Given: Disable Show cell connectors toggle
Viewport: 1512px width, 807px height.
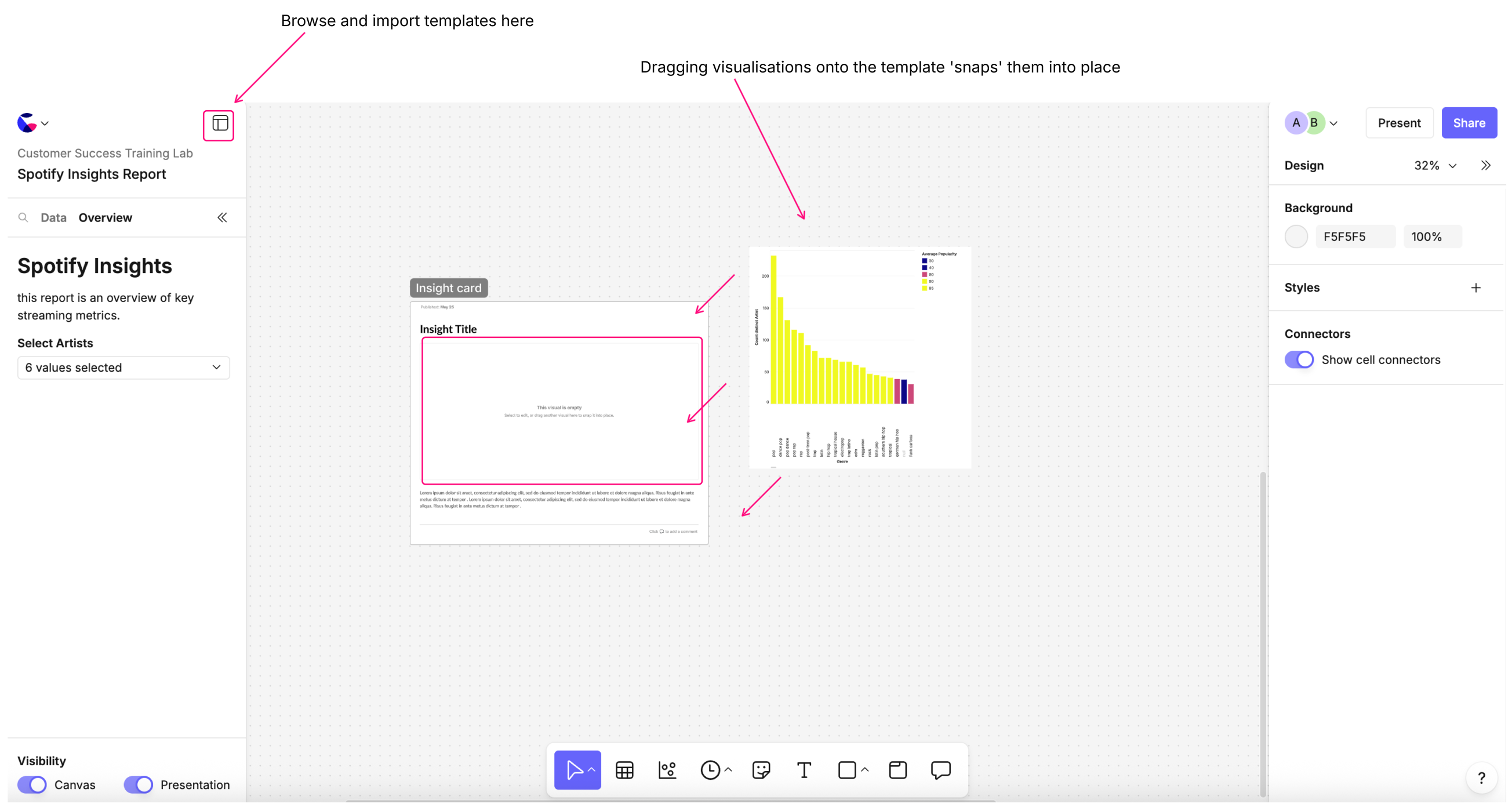Looking at the screenshot, I should (1298, 360).
